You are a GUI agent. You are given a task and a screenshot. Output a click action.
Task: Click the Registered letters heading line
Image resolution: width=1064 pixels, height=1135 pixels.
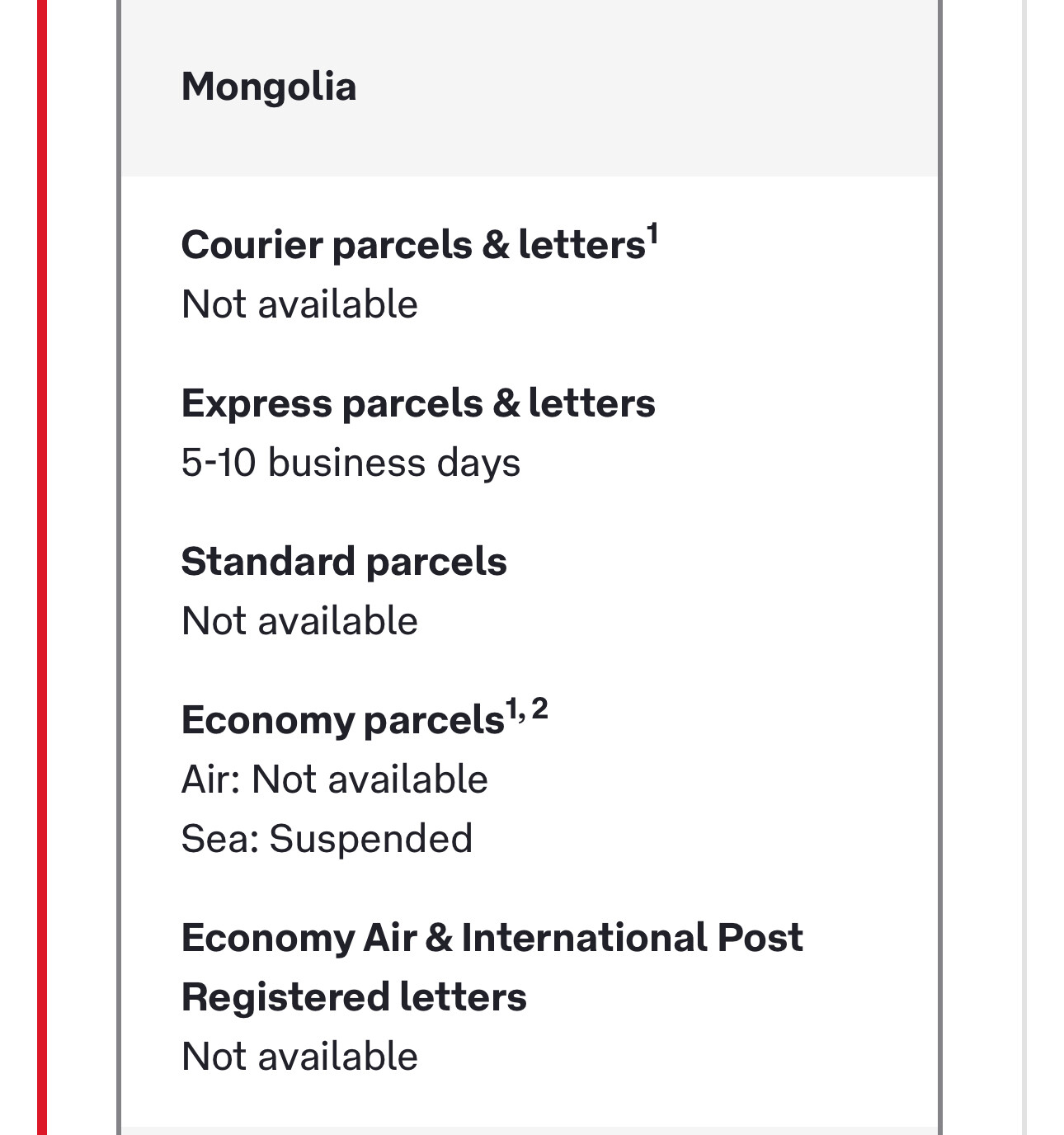click(354, 997)
